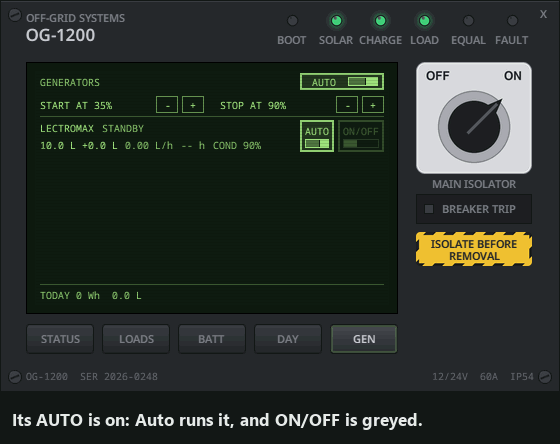Select the GEN tab
Viewport: 560px width, 444px height.
coord(364,339)
